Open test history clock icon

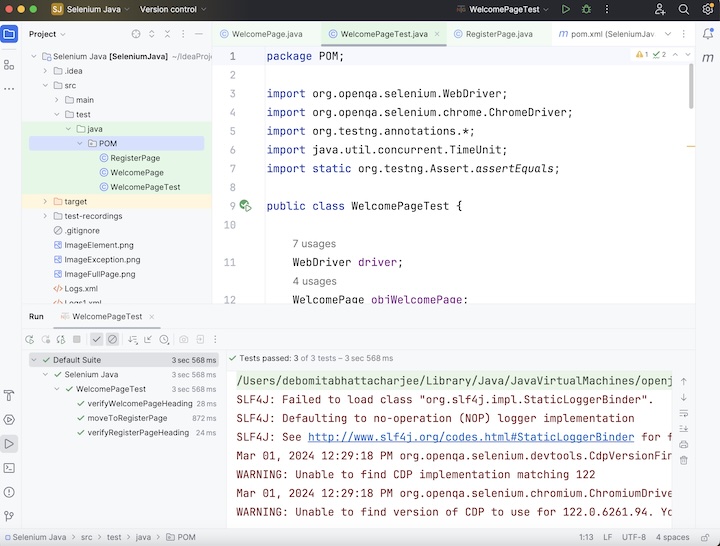pyautogui.click(x=164, y=340)
